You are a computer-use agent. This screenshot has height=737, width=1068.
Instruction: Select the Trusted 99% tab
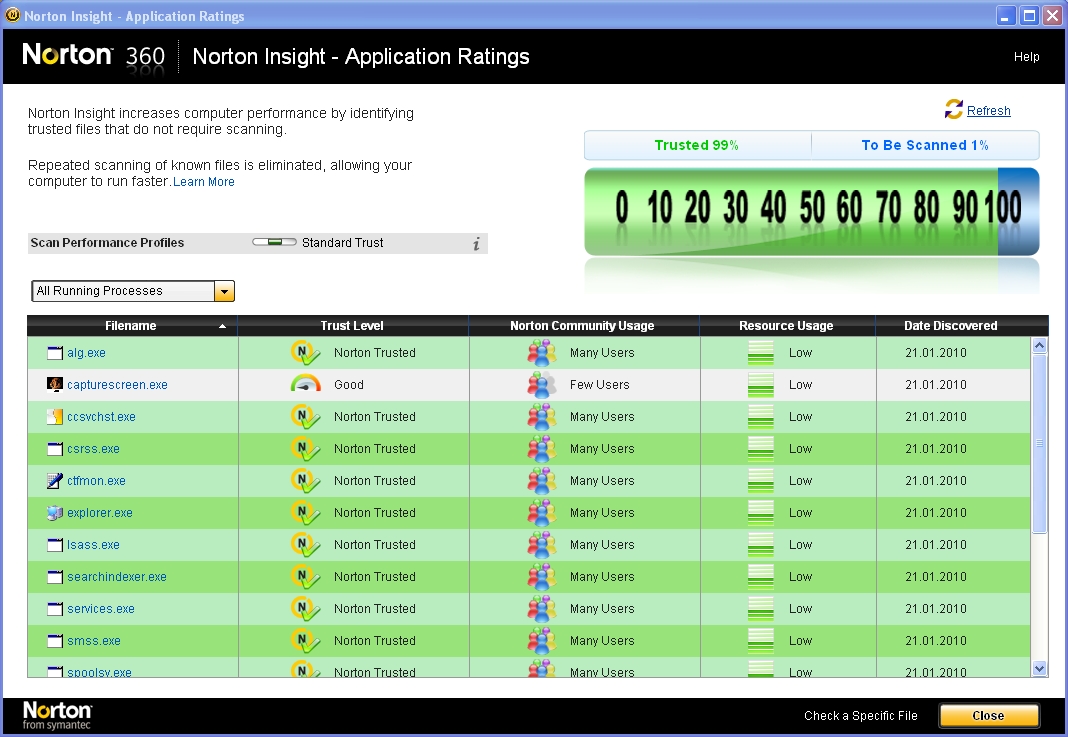(697, 145)
